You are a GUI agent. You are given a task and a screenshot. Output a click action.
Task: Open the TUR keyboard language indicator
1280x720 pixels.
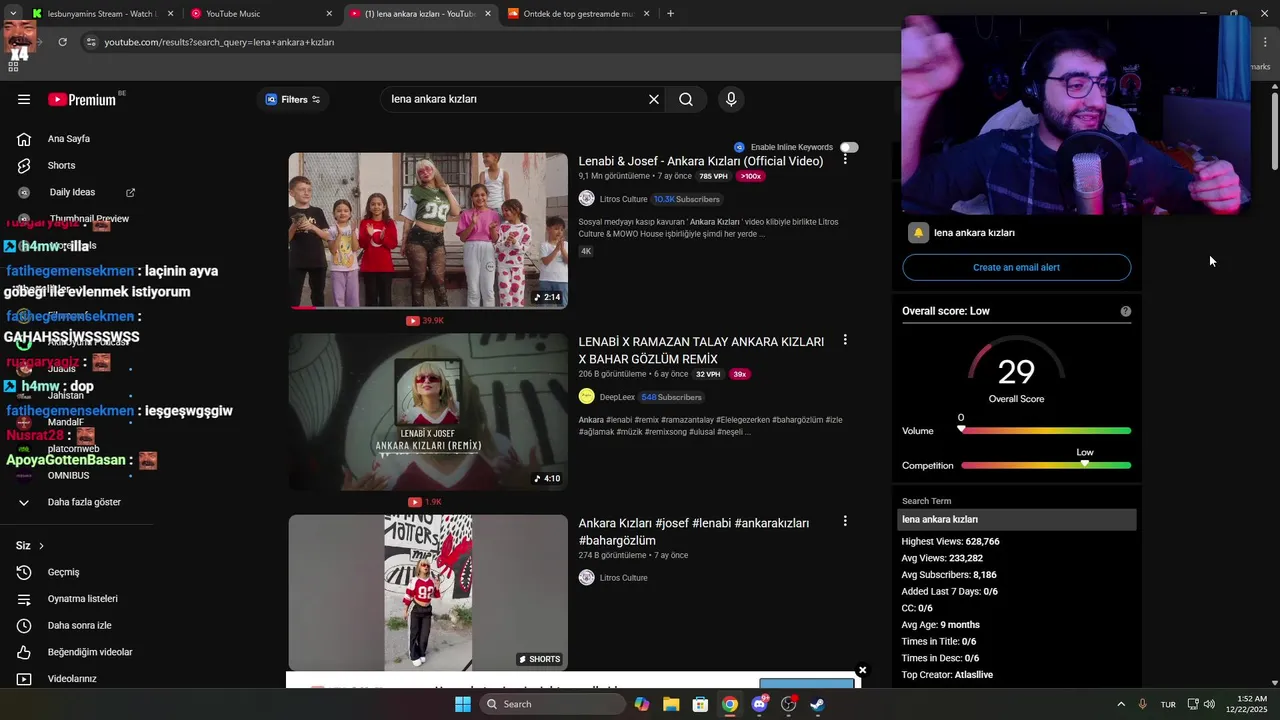(x=1168, y=704)
